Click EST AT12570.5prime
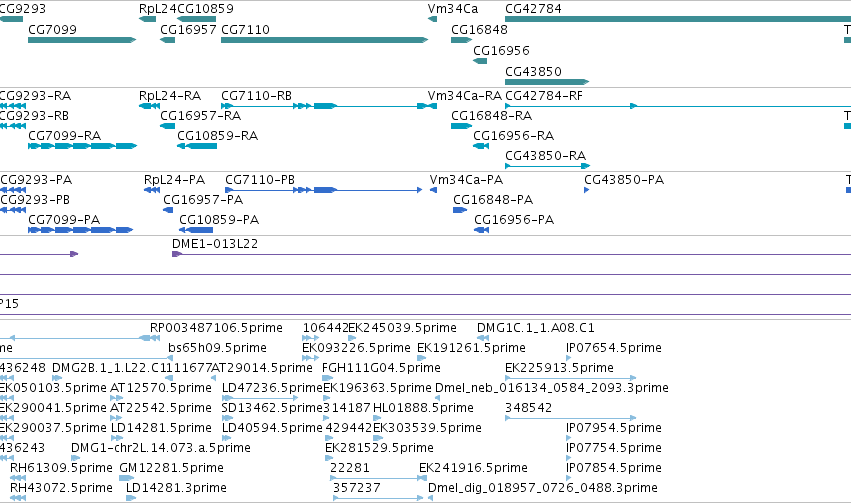The height and width of the screenshot is (503, 851). coord(161,388)
